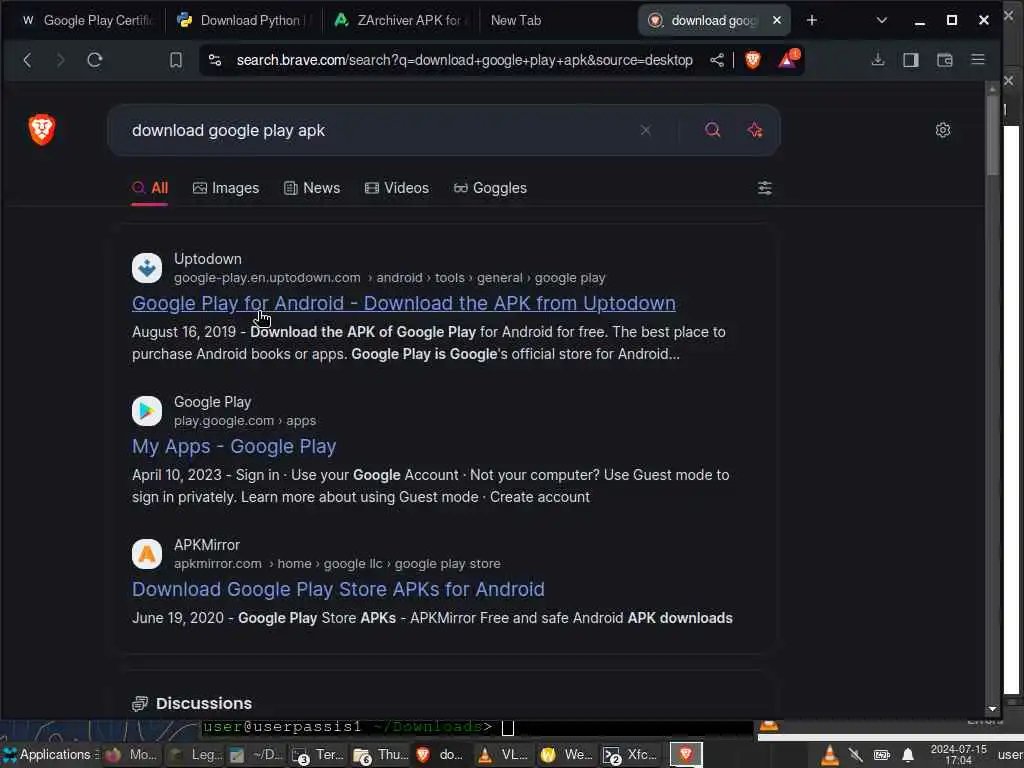Open site settings icon in the address bar
This screenshot has height=768, width=1024.
coord(215,60)
